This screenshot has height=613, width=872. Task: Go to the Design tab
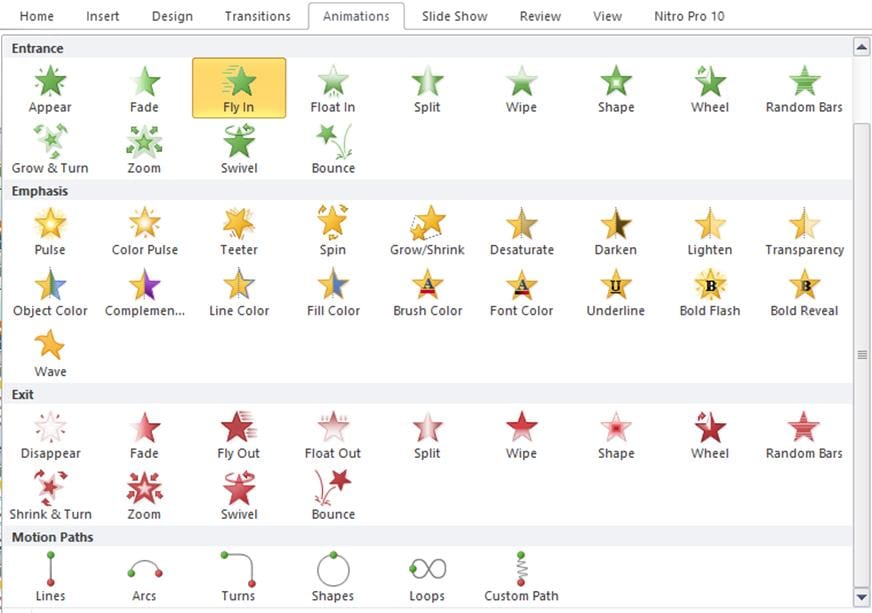point(172,16)
